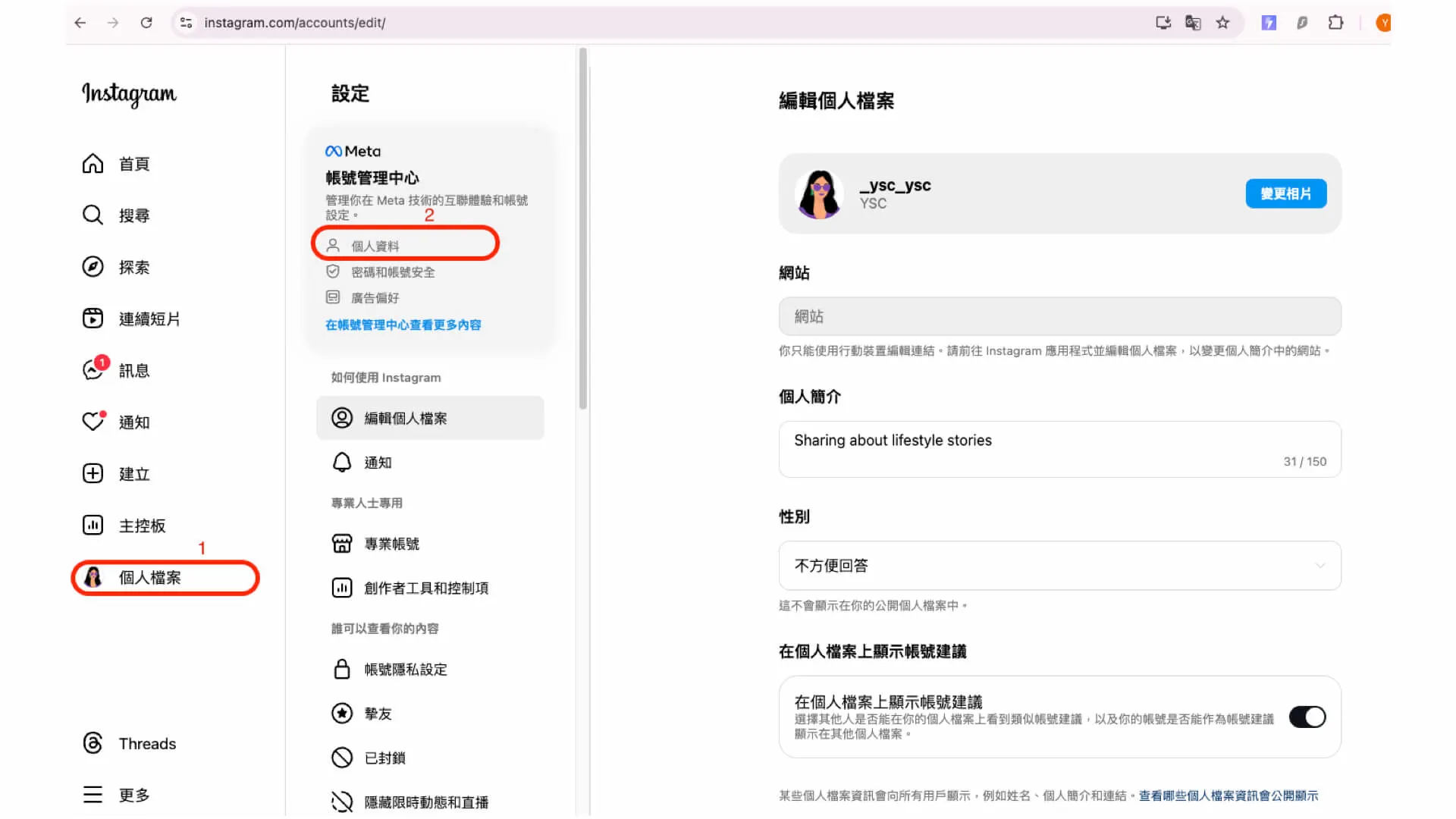
Task: Click the address bar URL
Action: (x=295, y=23)
